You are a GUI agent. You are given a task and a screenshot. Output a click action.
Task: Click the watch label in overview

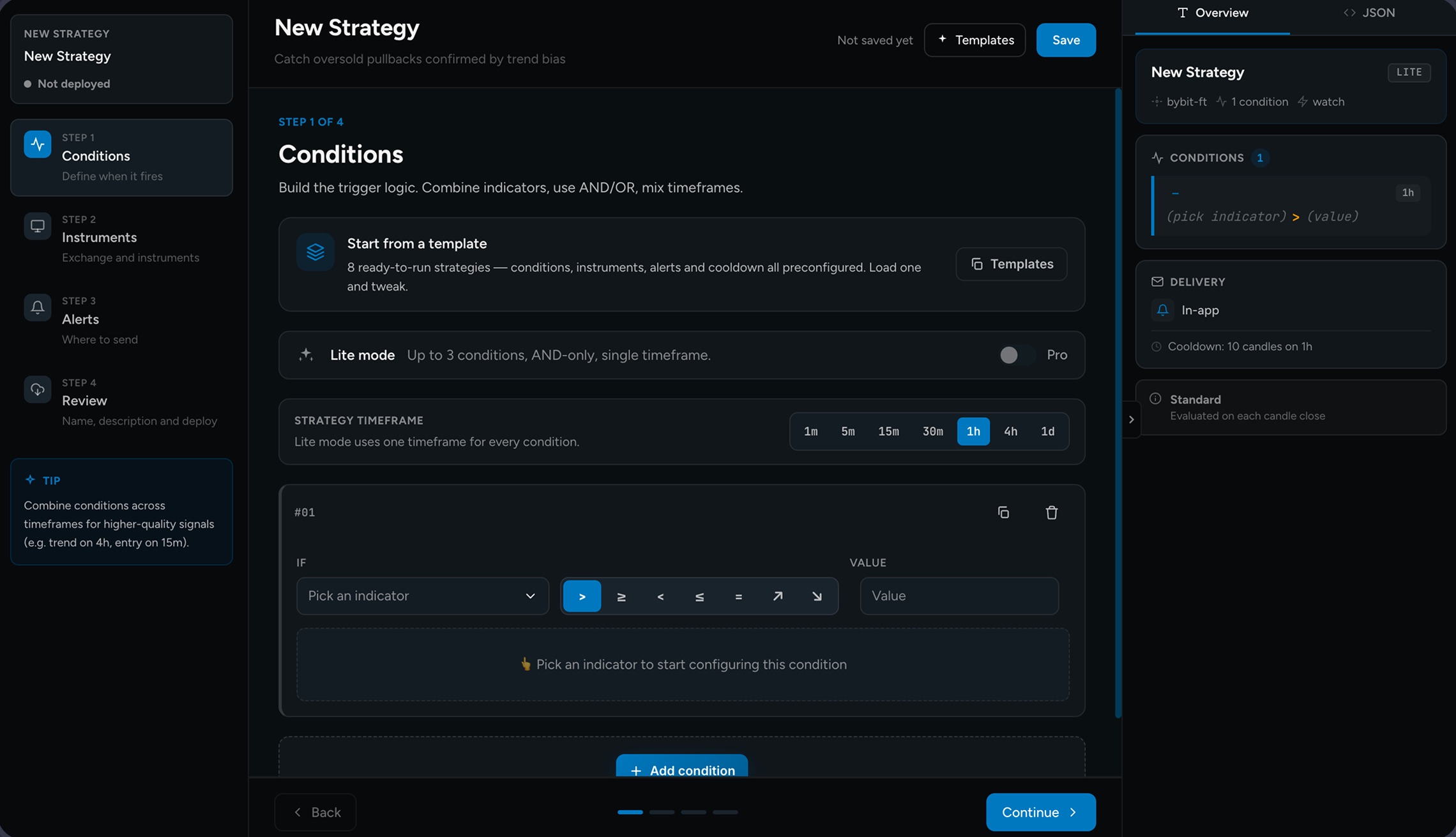point(1328,102)
